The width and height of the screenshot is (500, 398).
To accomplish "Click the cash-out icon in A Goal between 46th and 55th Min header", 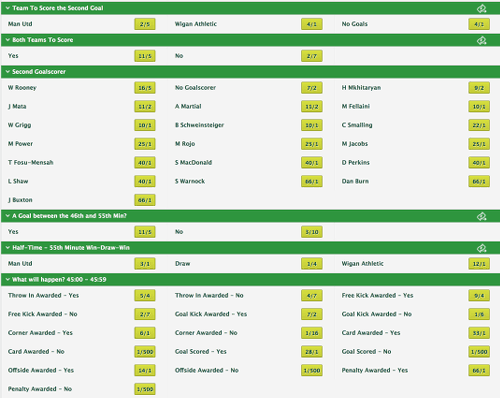I will tap(481, 216).
